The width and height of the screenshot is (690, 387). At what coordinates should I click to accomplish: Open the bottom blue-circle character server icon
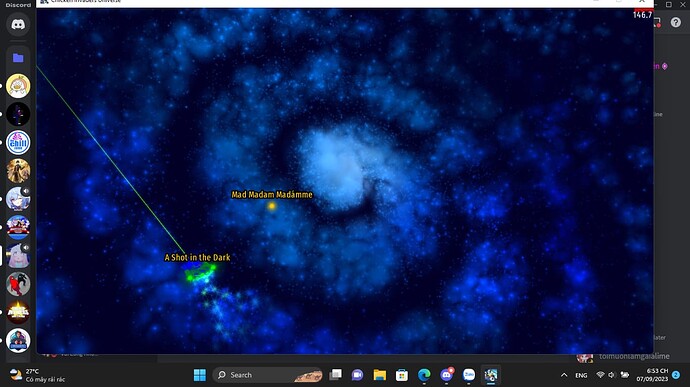(x=18, y=340)
